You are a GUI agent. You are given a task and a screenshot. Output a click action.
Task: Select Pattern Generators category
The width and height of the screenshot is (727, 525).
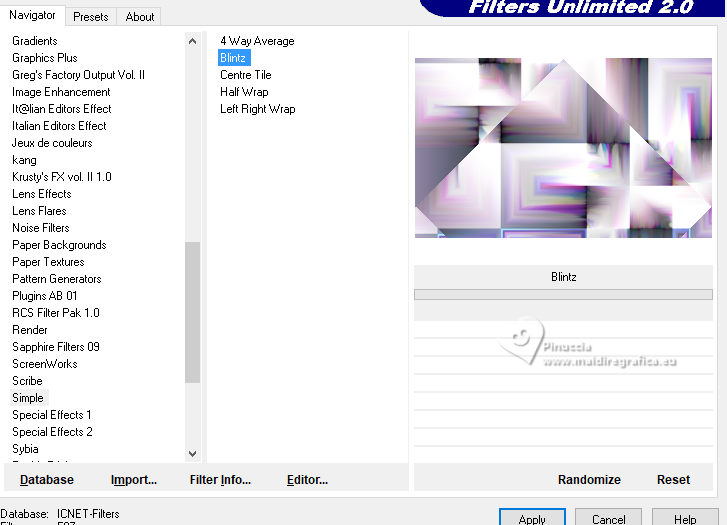[x=57, y=279]
